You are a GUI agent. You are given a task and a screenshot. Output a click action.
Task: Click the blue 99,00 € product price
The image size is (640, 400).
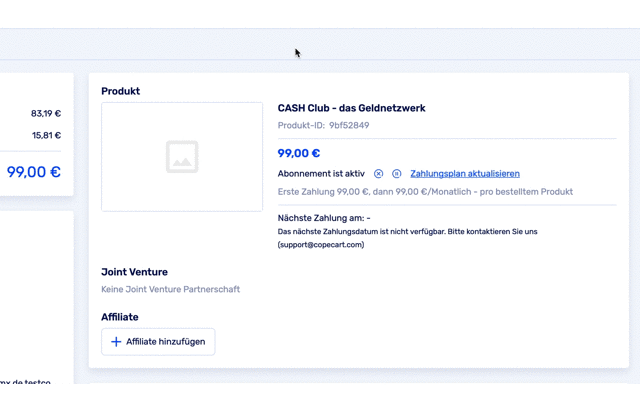pyautogui.click(x=299, y=153)
